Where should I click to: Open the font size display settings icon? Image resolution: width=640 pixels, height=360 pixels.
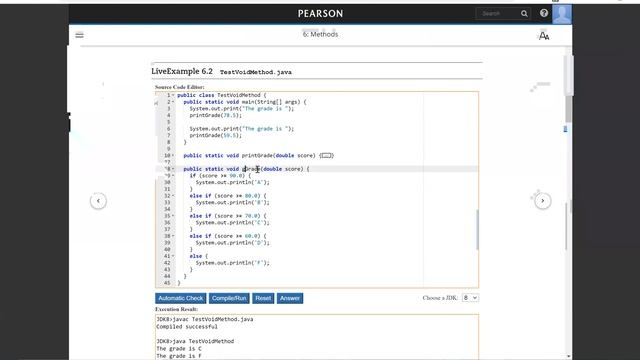click(x=544, y=36)
